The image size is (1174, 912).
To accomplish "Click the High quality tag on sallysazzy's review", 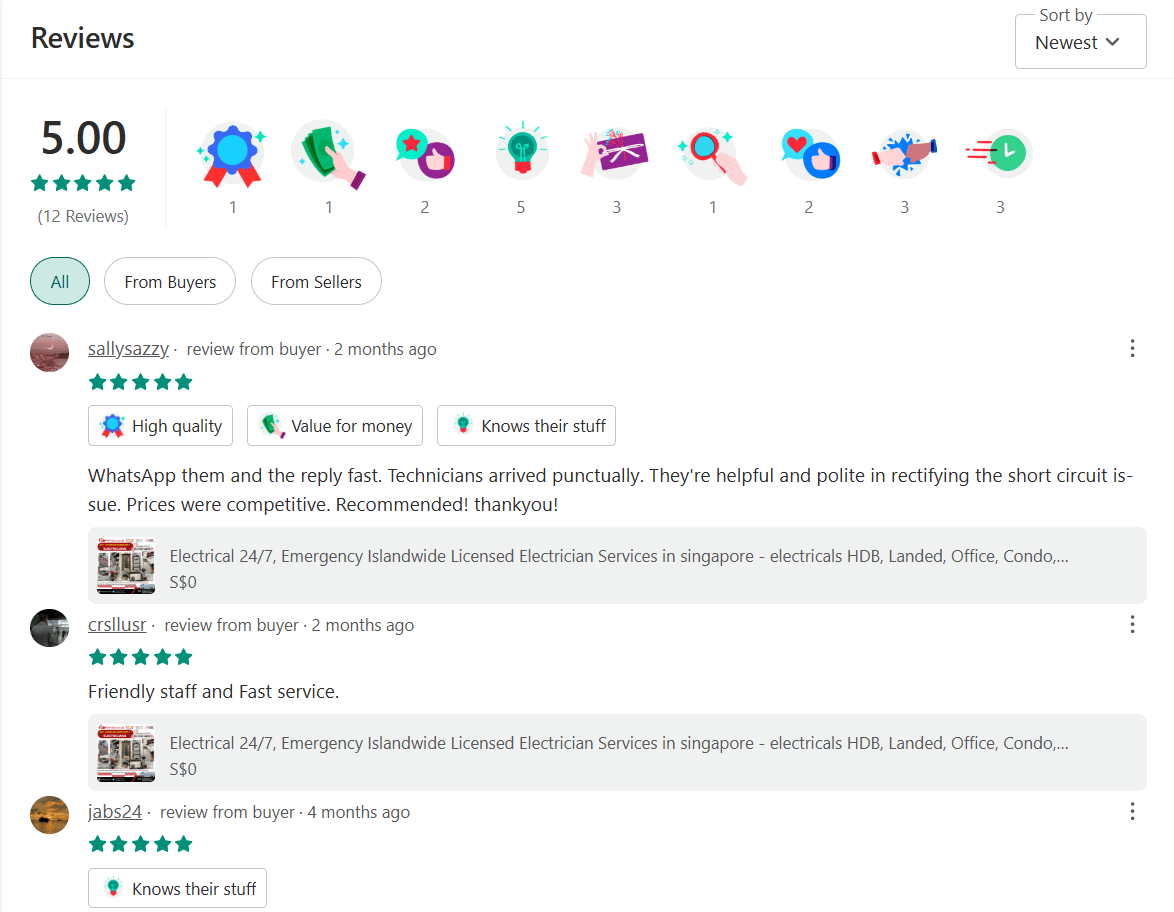I will pos(160,425).
